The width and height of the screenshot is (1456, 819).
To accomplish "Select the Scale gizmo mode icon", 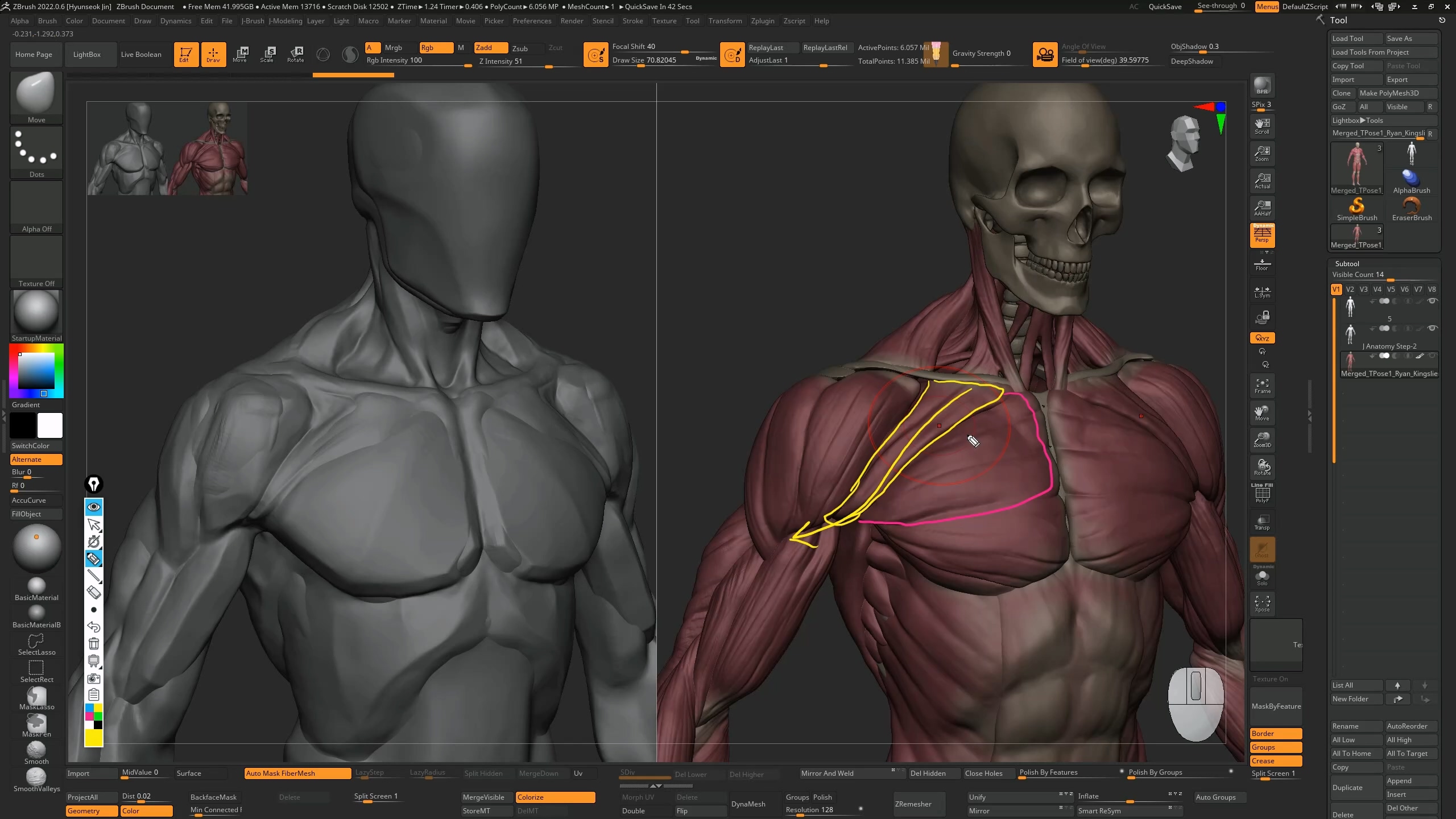I will point(267,54).
